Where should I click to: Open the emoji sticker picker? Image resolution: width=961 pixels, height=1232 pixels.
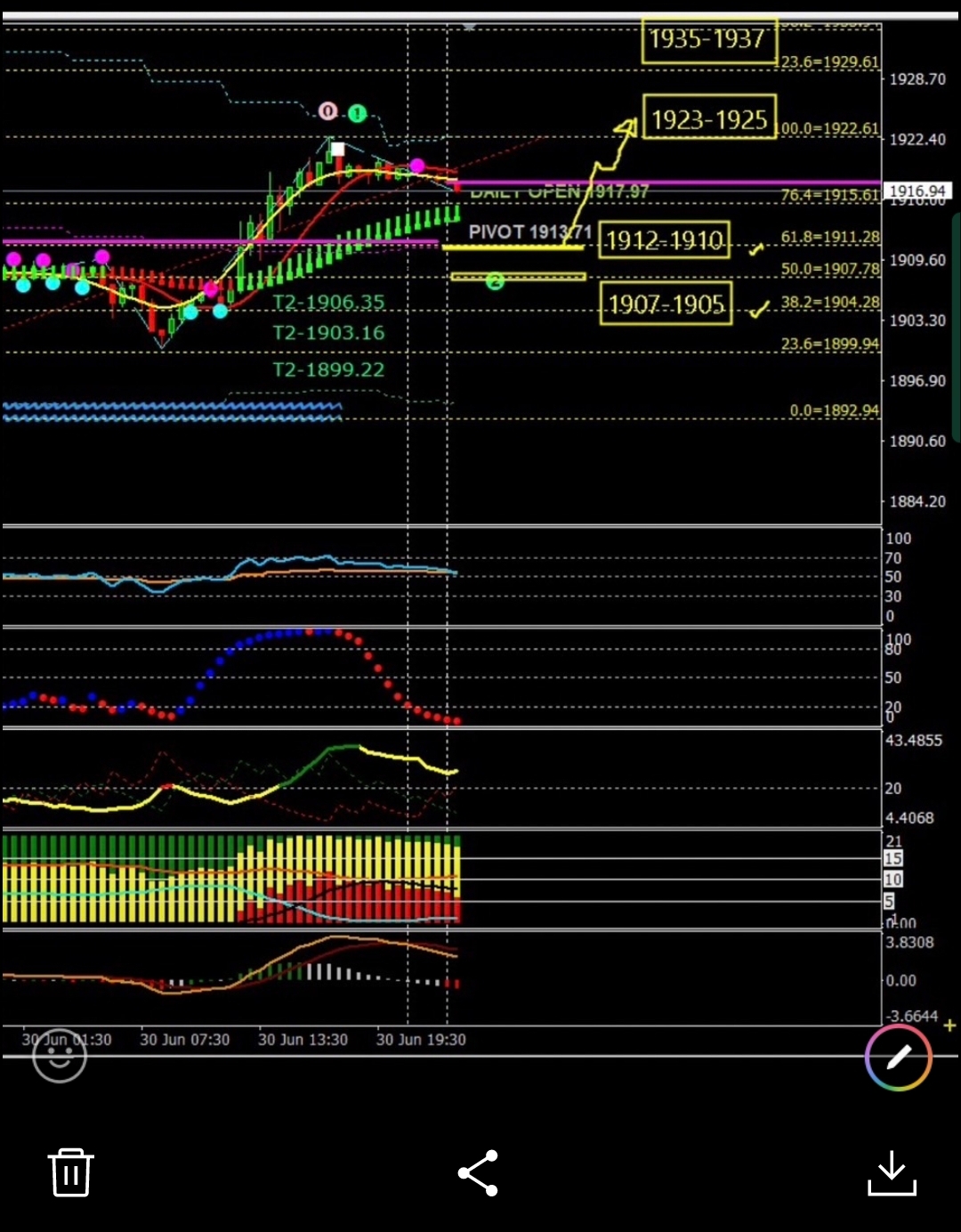(x=60, y=1056)
